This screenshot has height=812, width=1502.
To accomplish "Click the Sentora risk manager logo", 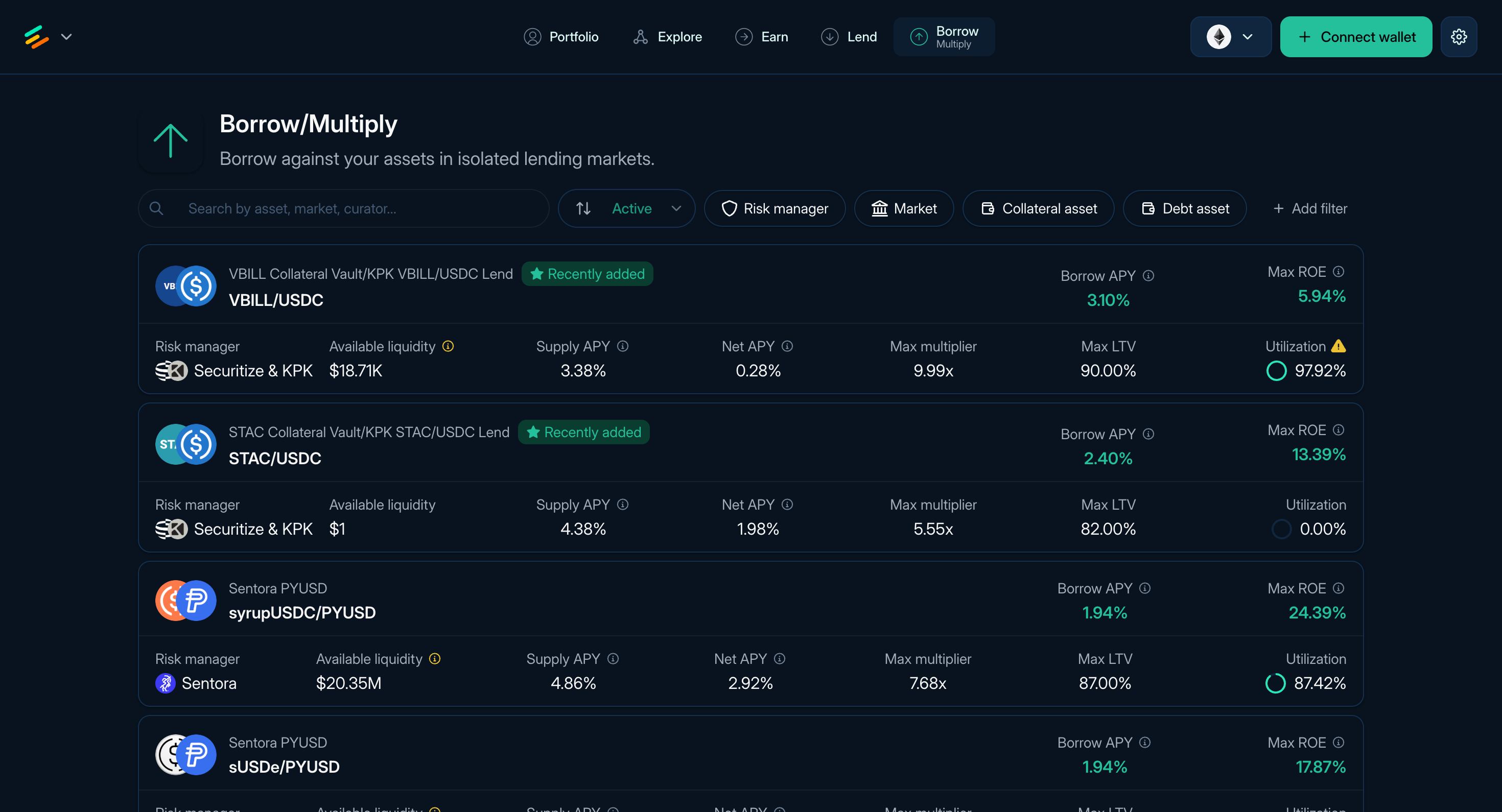I will [165, 683].
